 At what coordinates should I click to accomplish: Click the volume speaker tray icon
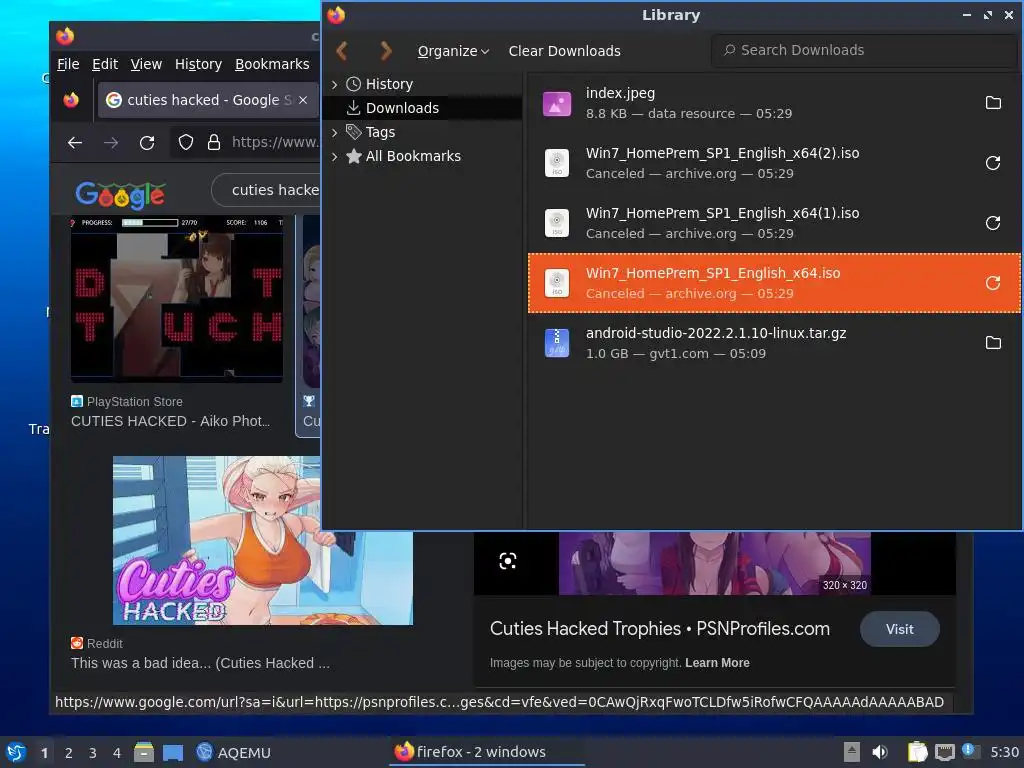click(x=880, y=752)
